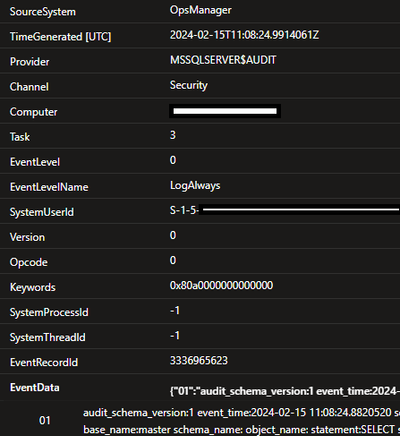Viewport: 400px width, 436px height.
Task: Select the Keywords hex value 0x80a0000000000000
Action: click(x=221, y=285)
